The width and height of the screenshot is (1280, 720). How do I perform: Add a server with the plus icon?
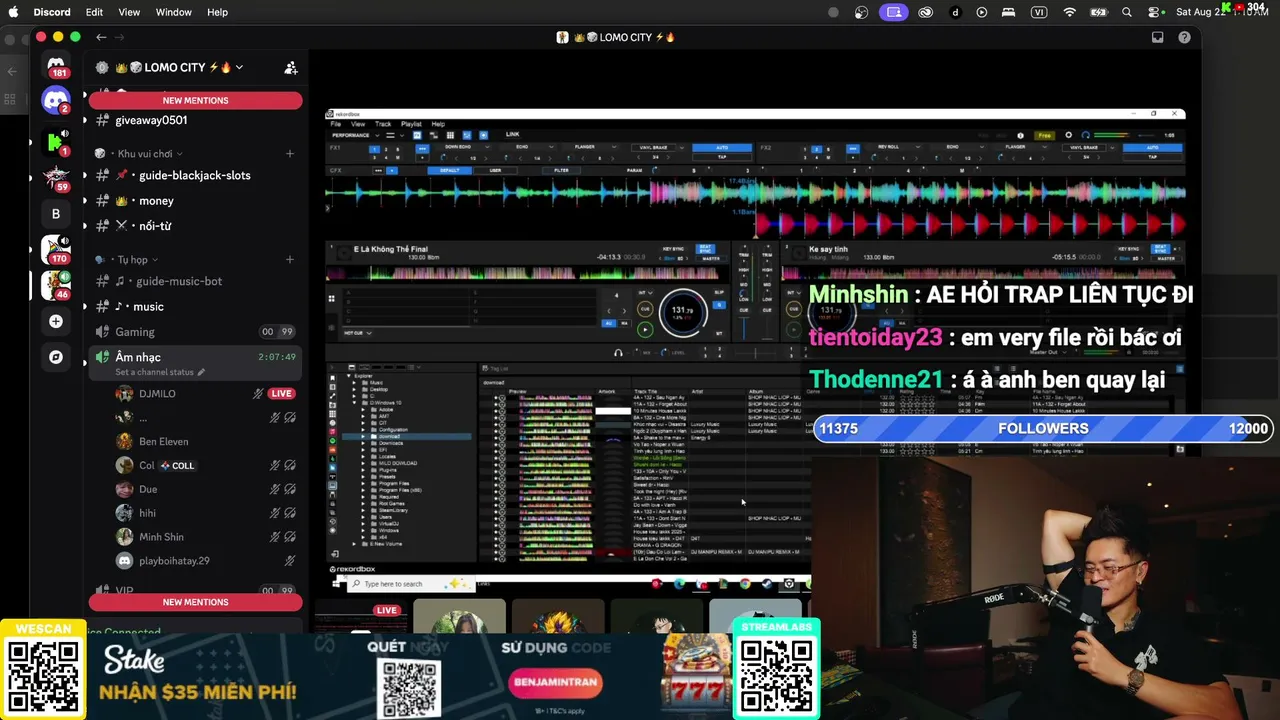pos(56,321)
